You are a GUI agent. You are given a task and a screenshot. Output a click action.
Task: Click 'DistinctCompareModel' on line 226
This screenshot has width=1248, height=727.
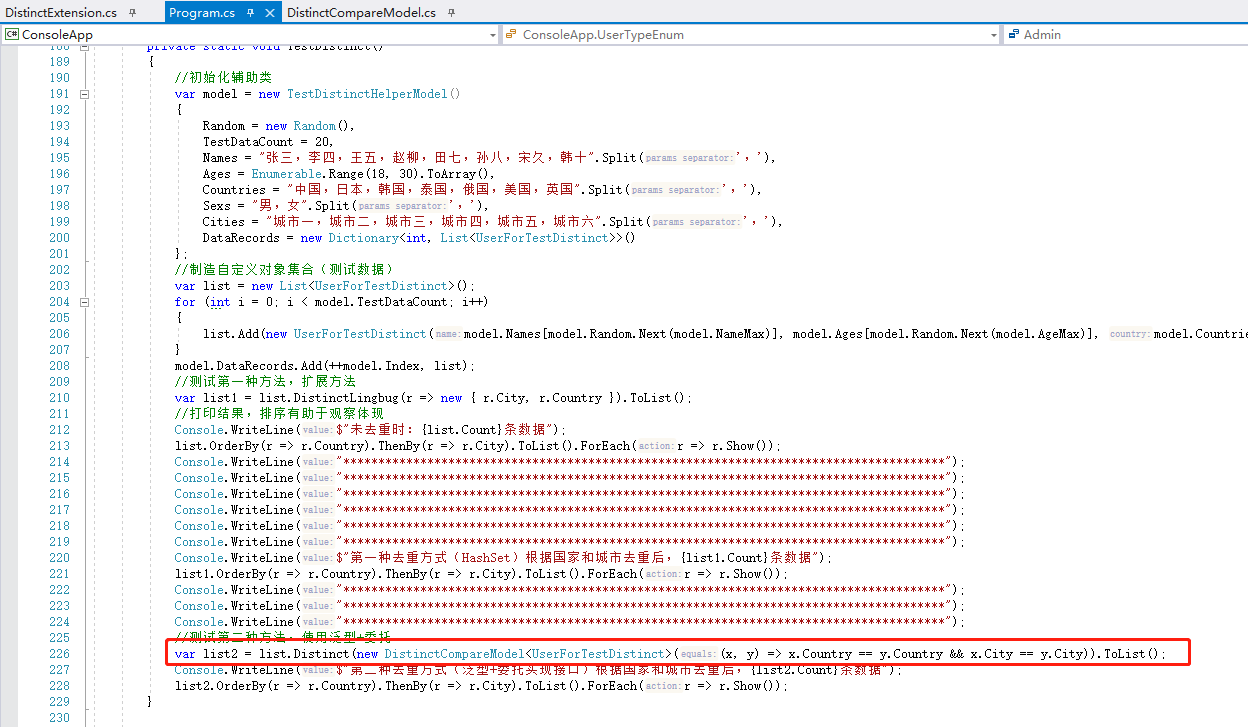coord(454,654)
